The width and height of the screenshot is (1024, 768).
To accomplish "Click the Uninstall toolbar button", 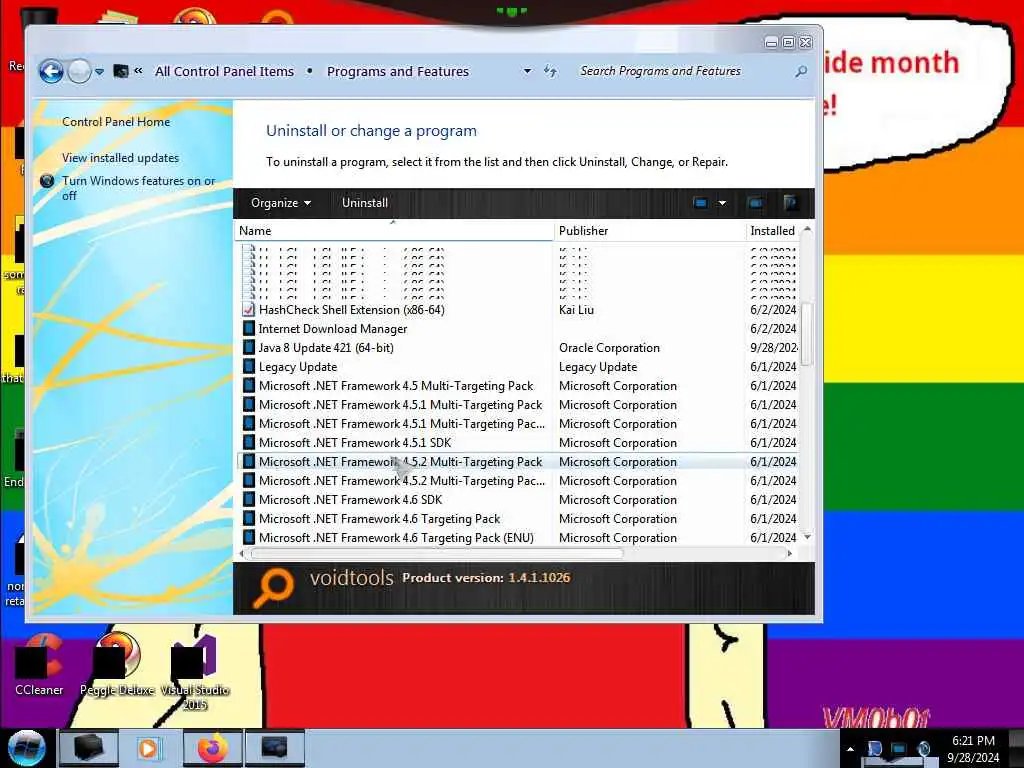I will click(x=364, y=203).
